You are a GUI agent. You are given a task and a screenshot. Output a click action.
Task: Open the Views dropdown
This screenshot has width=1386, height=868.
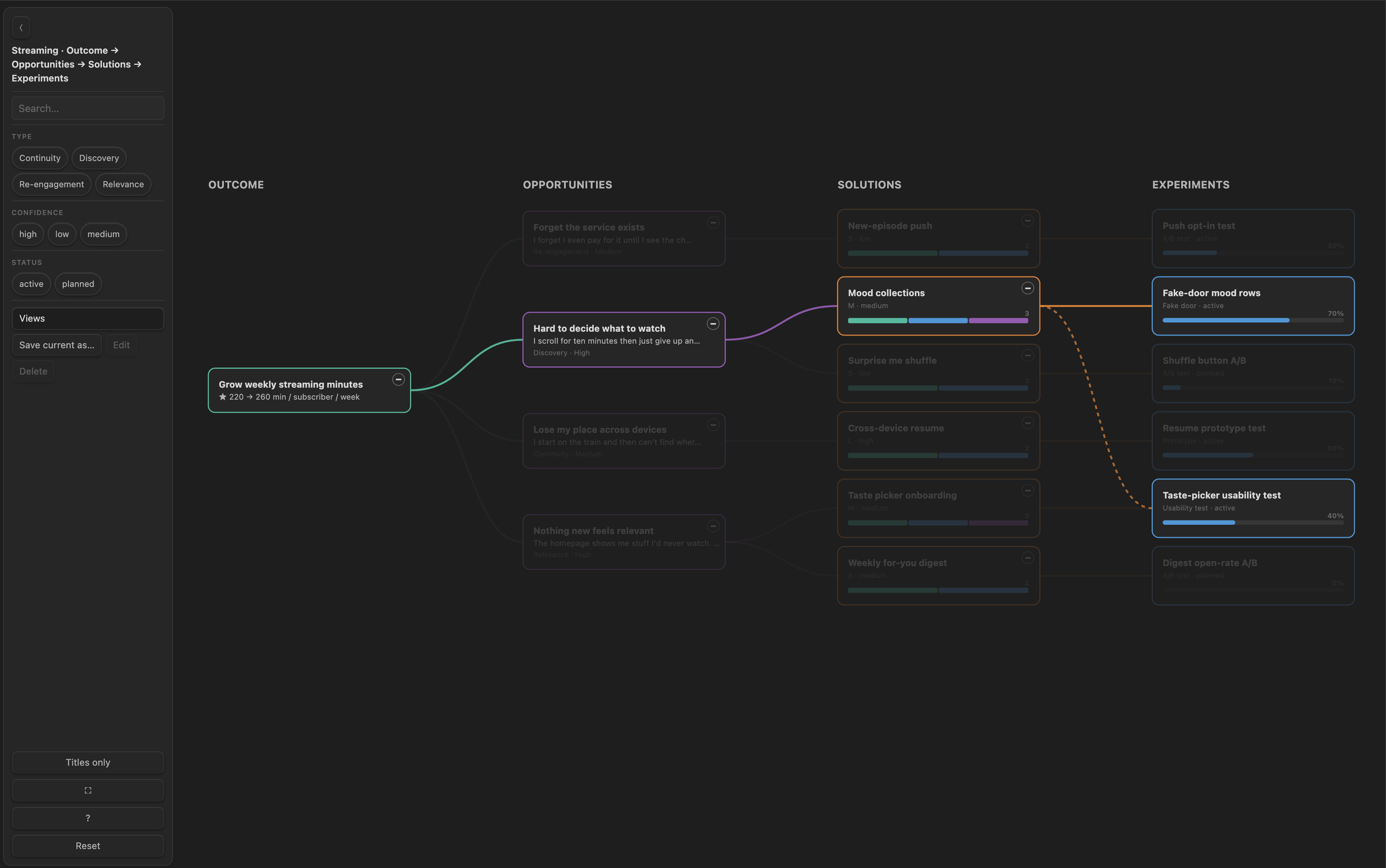[x=88, y=319]
